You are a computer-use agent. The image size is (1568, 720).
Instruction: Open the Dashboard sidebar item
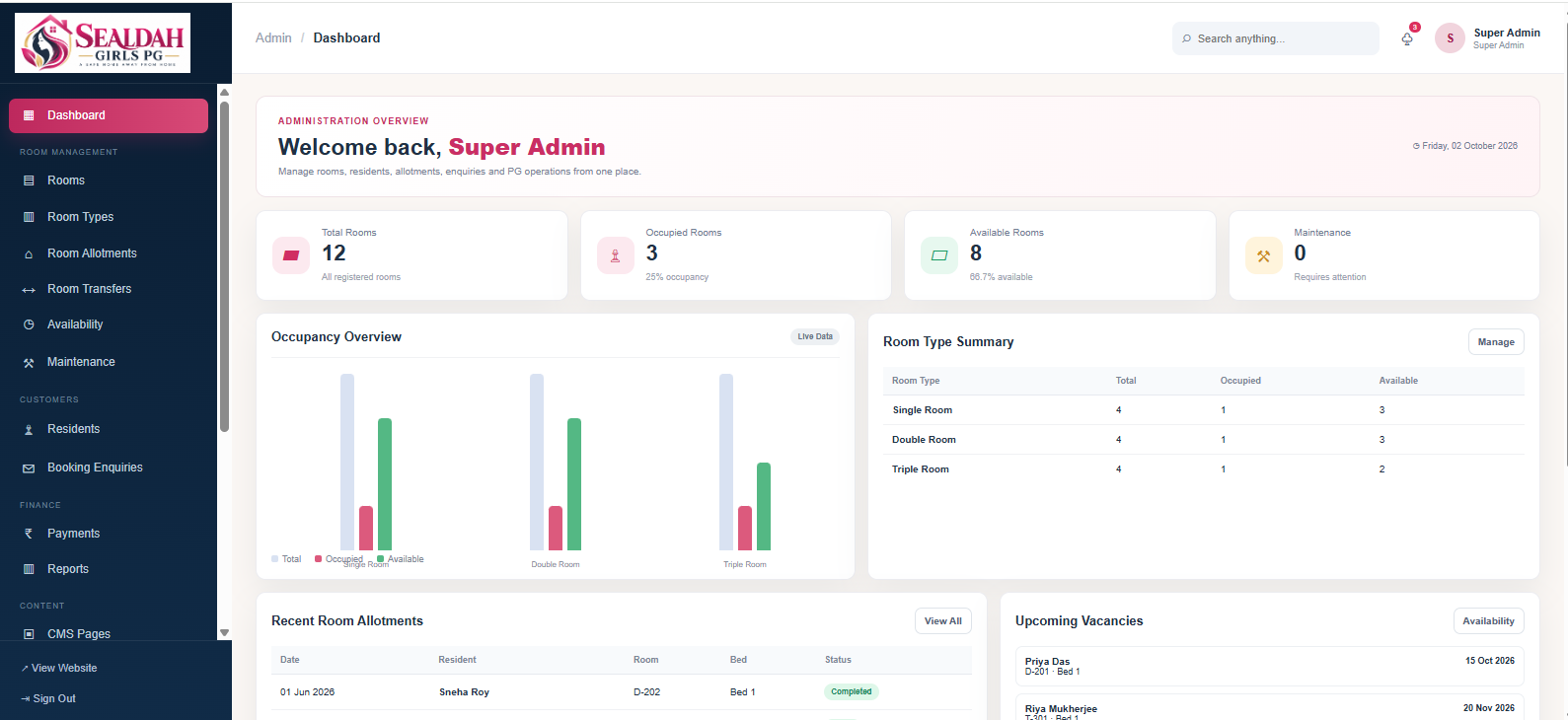pos(109,115)
